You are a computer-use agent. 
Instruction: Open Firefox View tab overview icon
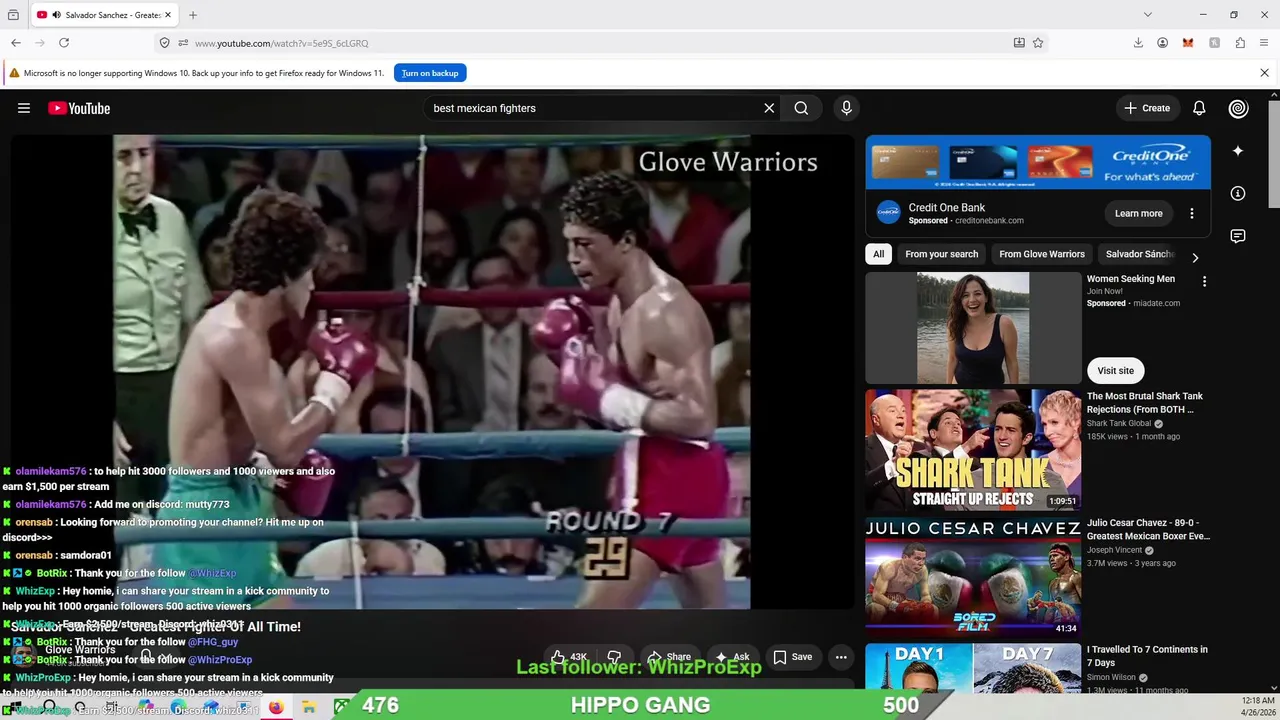[13, 15]
